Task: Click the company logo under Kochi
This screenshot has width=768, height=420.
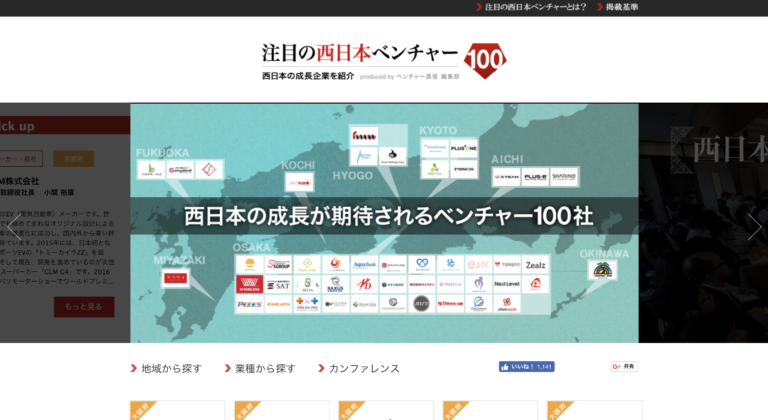Action: tap(299, 182)
